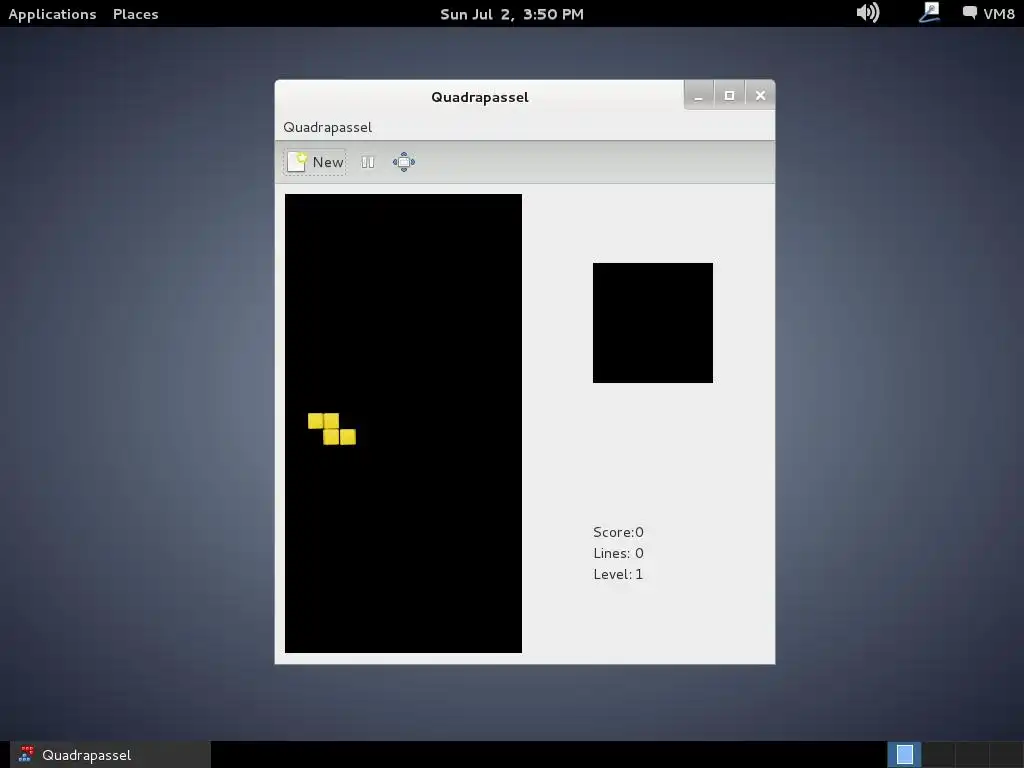Open the Applications menu
This screenshot has height=768, width=1024.
(52, 14)
